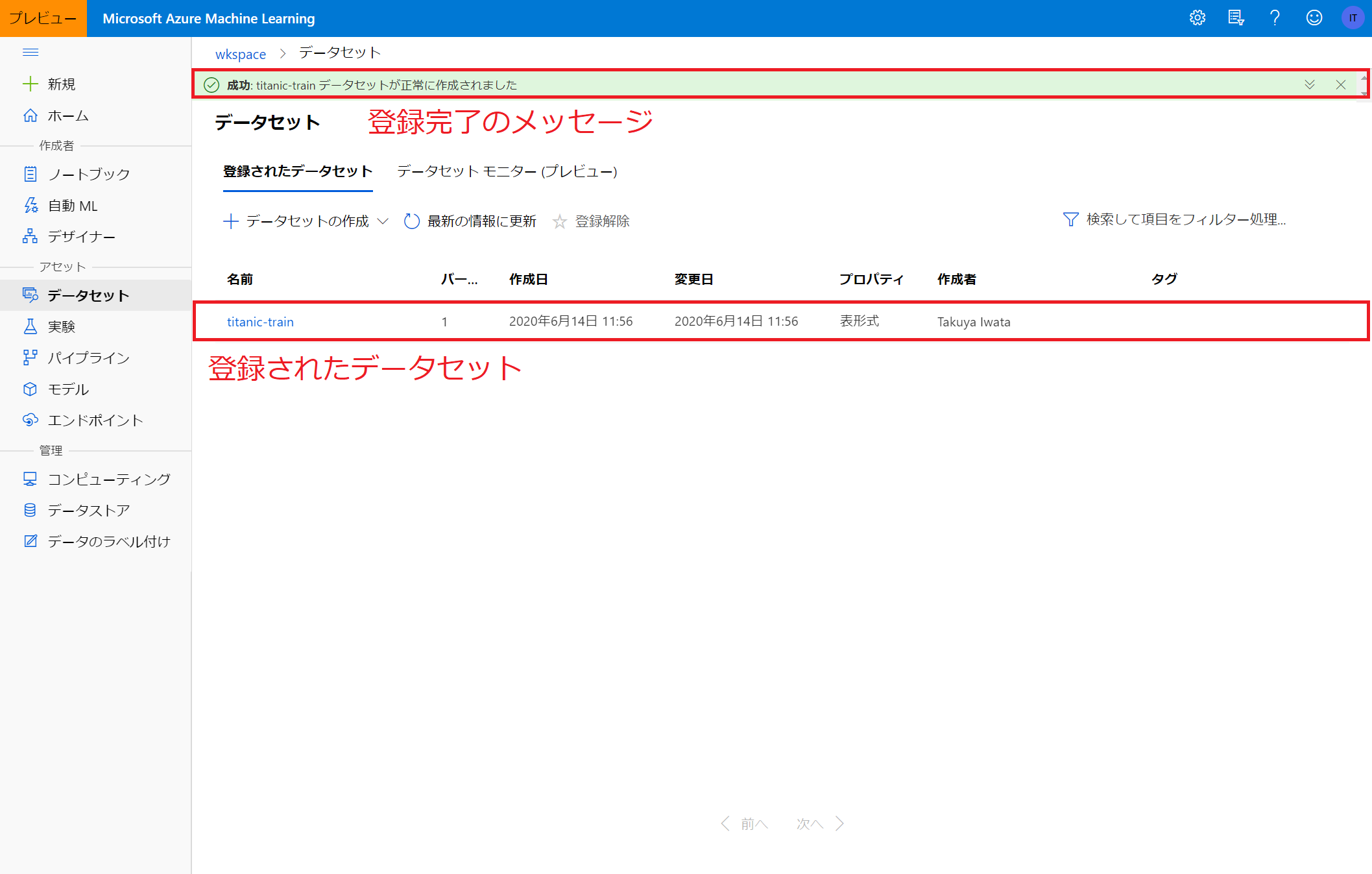The image size is (1372, 874).
Task: Toggle the smiley feedback icon
Action: 1314,18
